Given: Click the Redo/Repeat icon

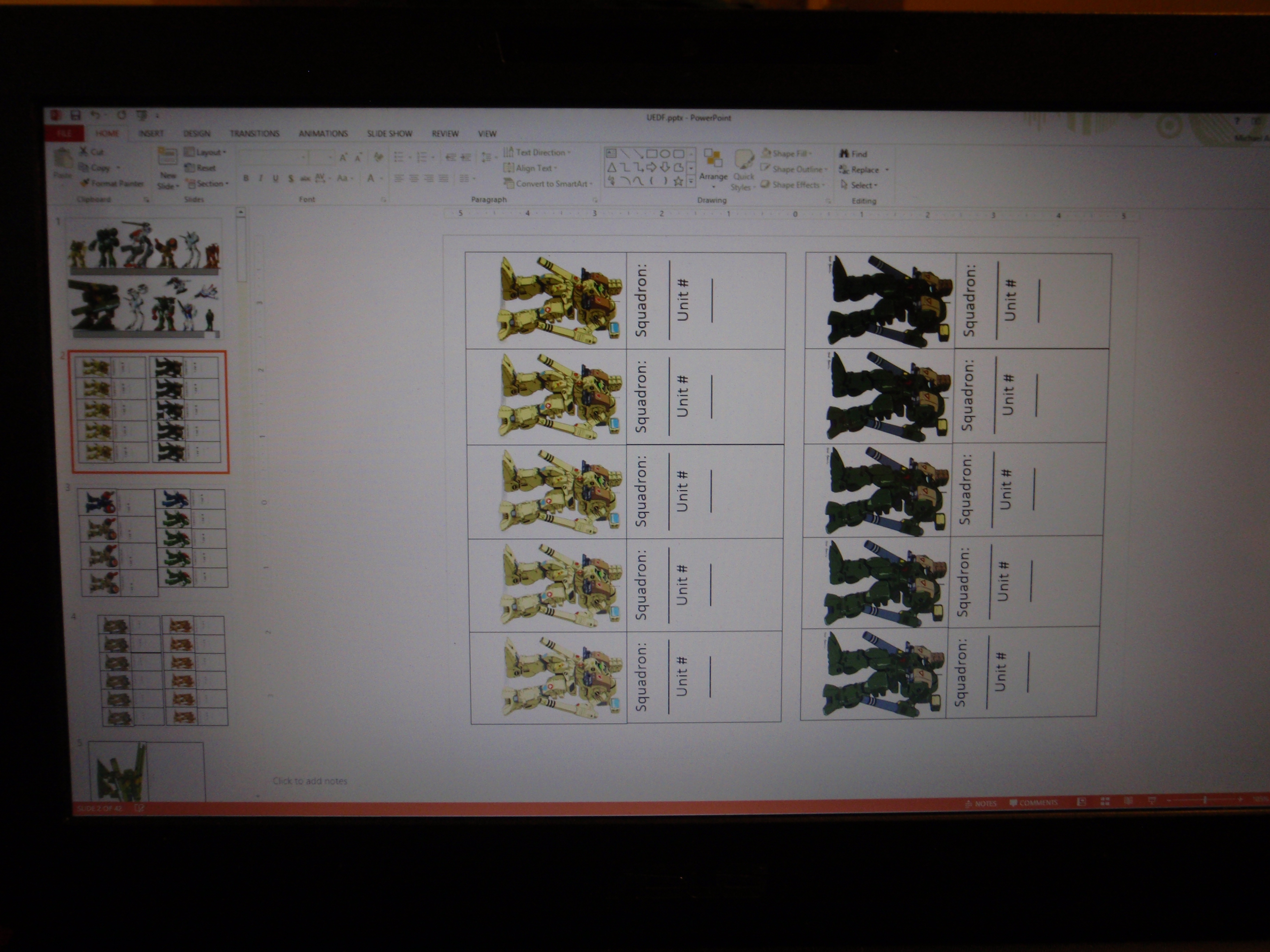Looking at the screenshot, I should [121, 115].
